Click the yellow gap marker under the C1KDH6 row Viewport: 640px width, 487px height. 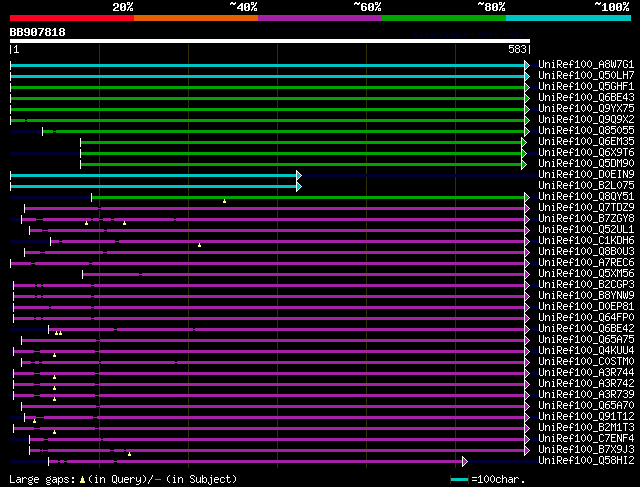point(200,245)
